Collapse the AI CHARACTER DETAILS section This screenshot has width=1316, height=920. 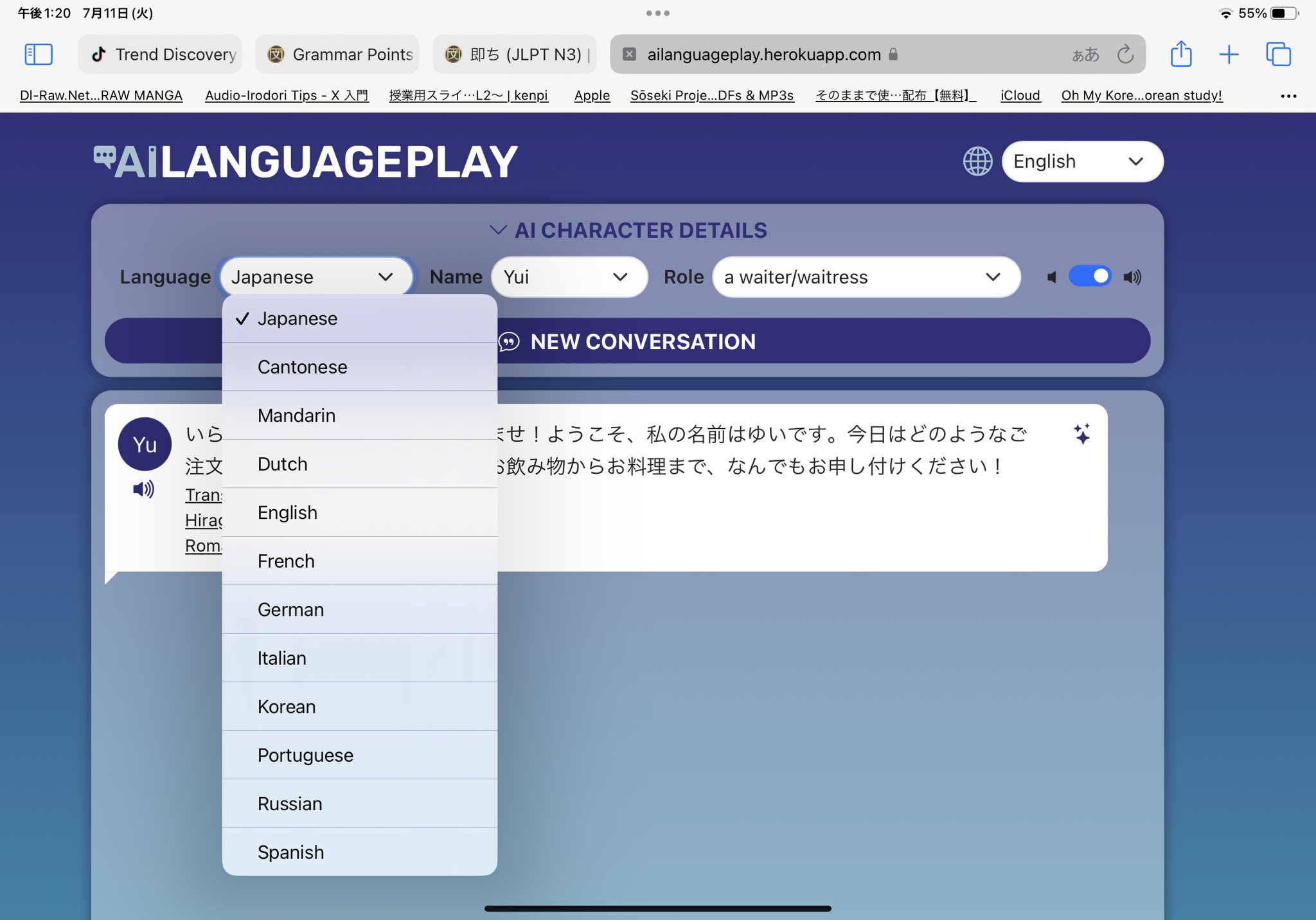coord(499,230)
